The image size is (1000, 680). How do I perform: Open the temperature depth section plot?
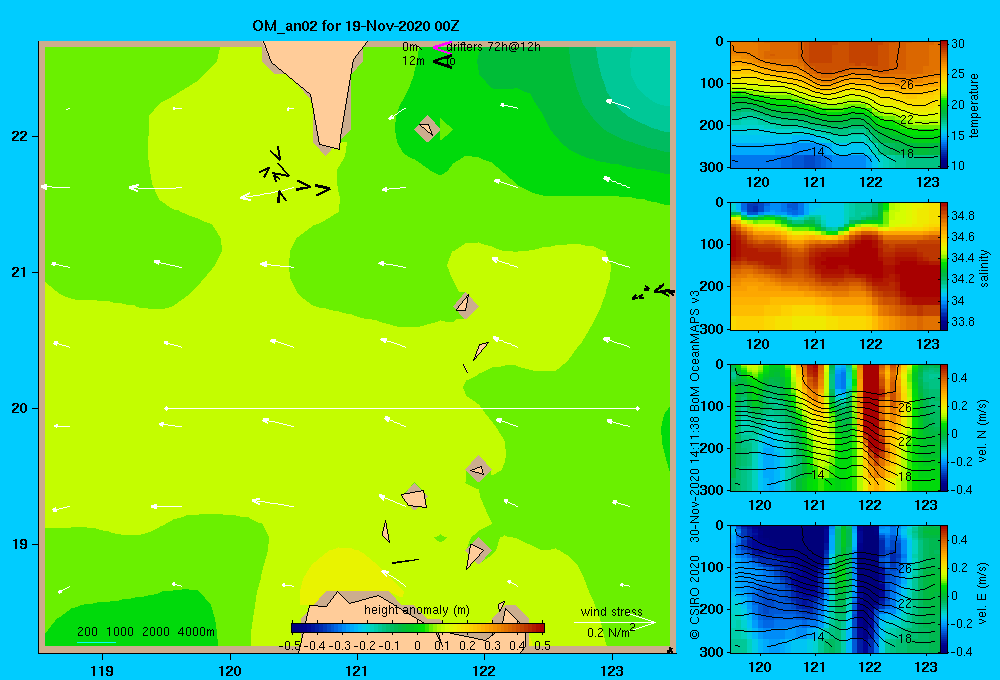point(834,105)
